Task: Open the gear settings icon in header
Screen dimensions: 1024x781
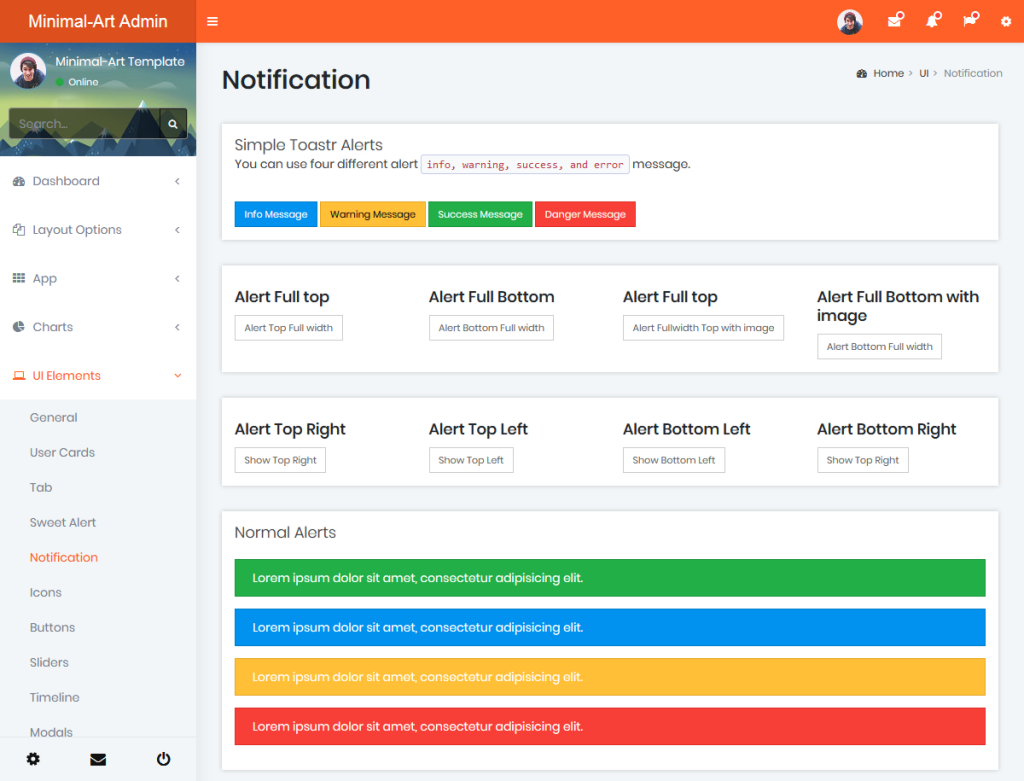Action: [x=1006, y=22]
